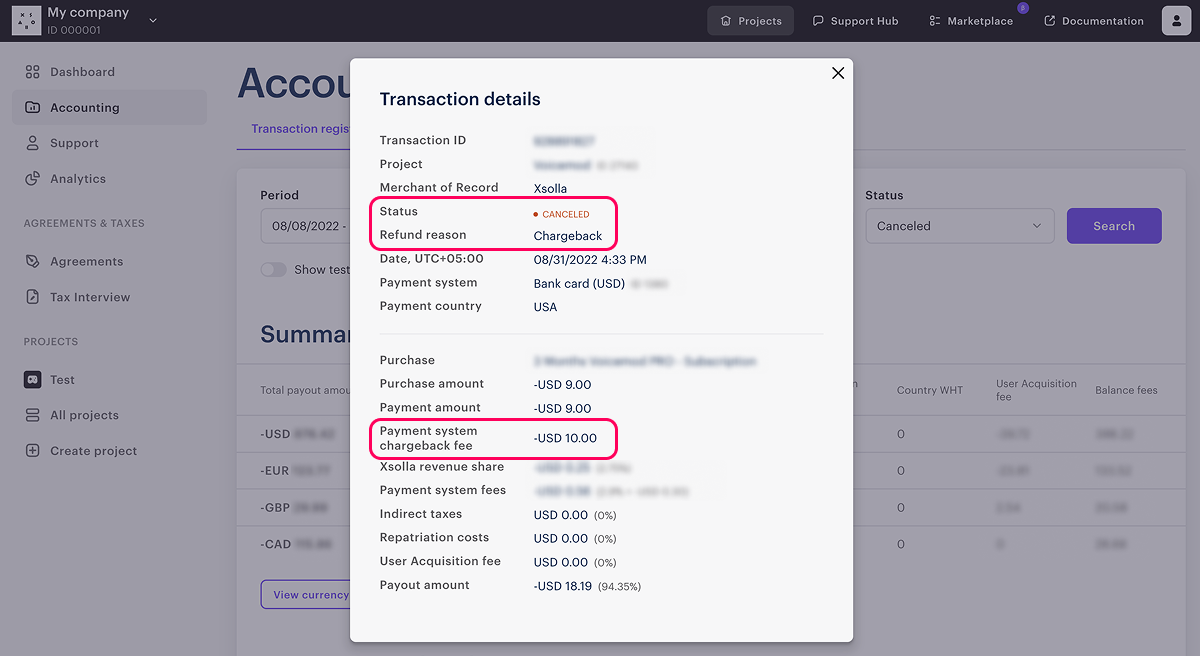Viewport: 1200px width, 656px height.
Task: Open Documentation external link
Action: coord(1094,21)
